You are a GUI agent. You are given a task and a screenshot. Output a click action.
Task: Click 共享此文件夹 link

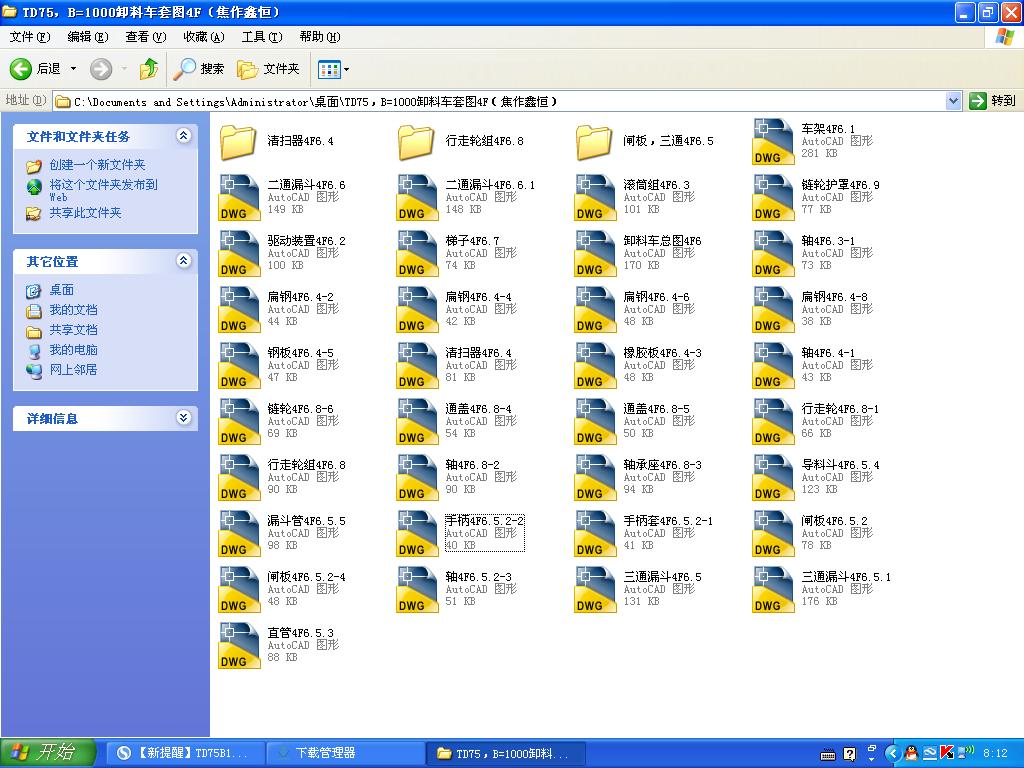click(86, 213)
